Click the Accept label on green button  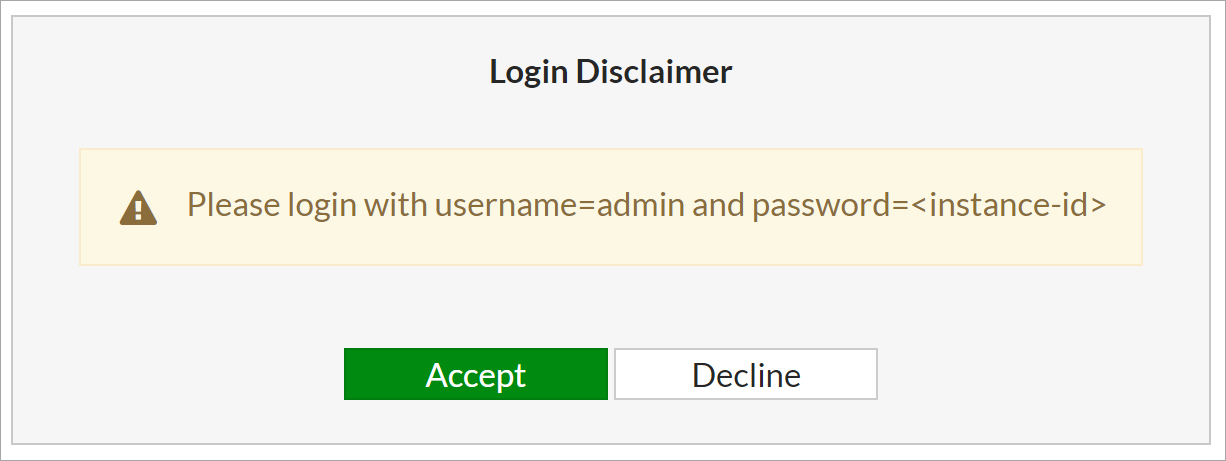click(x=476, y=375)
